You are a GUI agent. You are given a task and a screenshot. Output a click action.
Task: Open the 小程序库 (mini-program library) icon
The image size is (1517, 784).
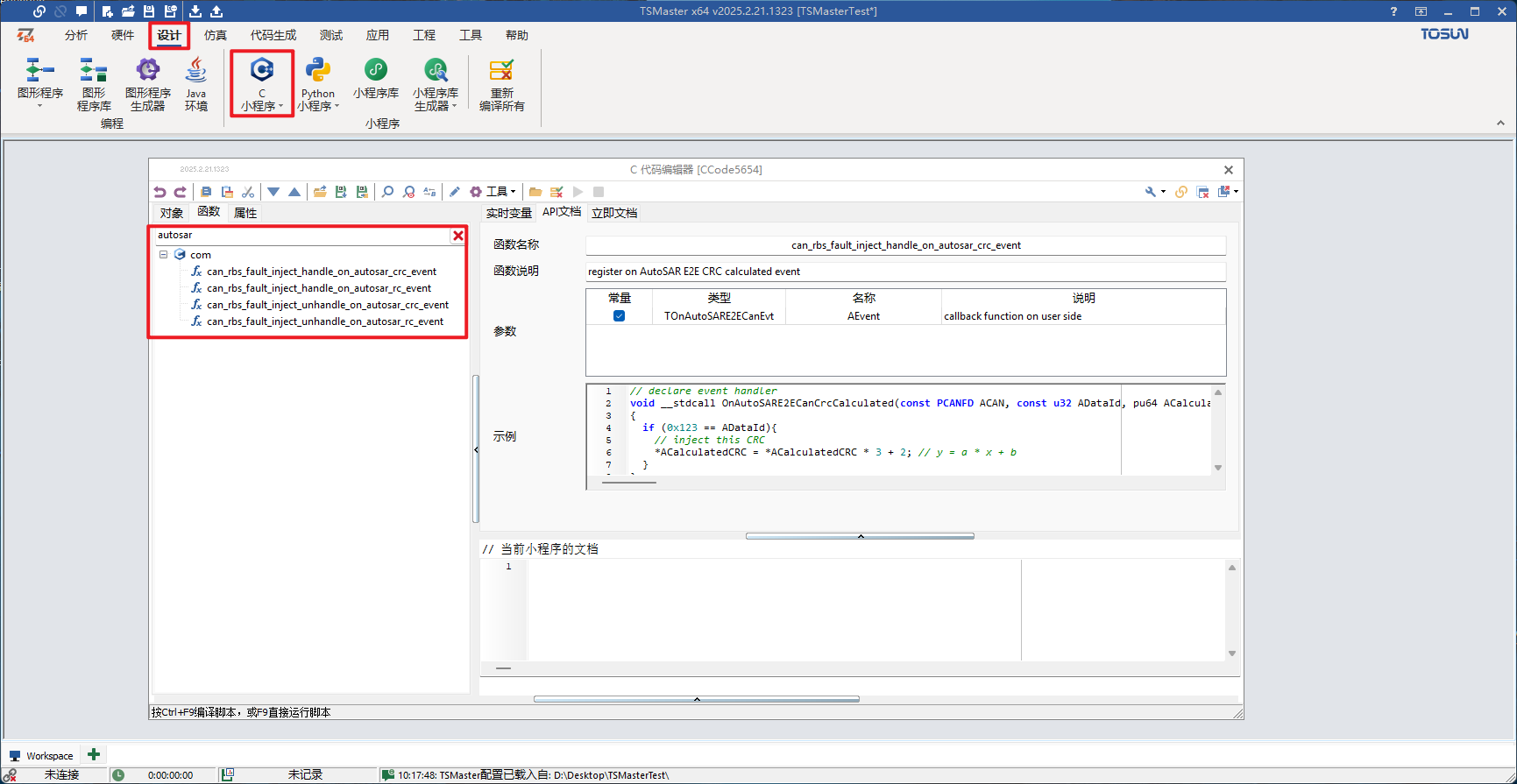point(376,79)
